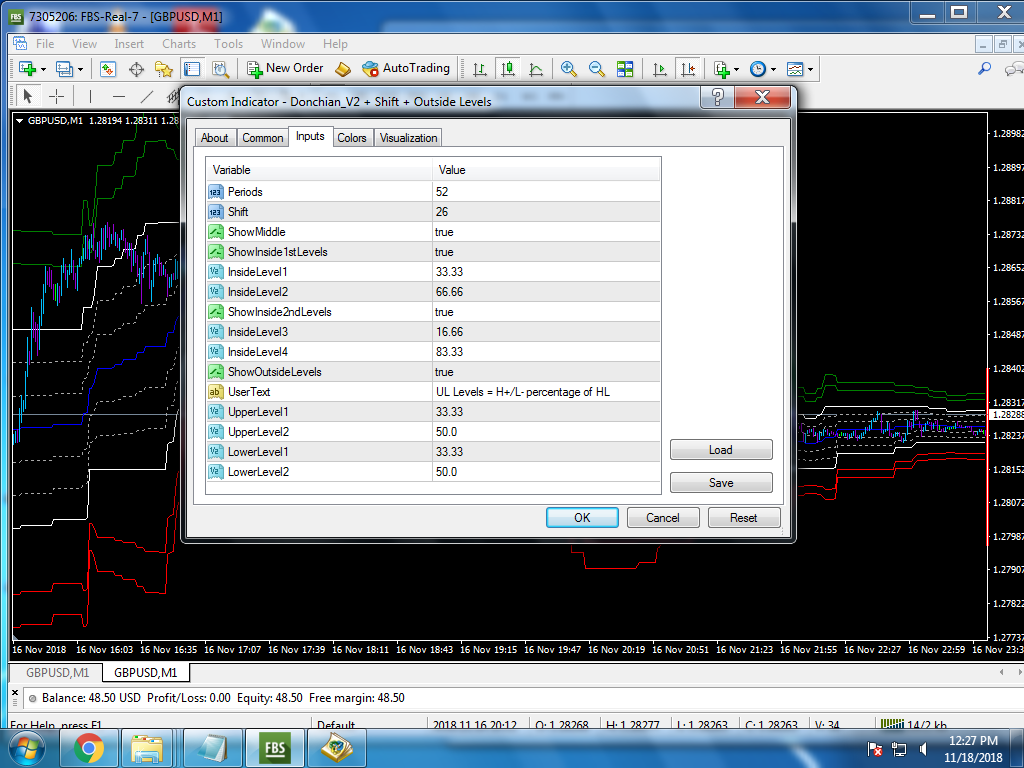
Task: Switch to candlestick chart type
Action: point(507,69)
